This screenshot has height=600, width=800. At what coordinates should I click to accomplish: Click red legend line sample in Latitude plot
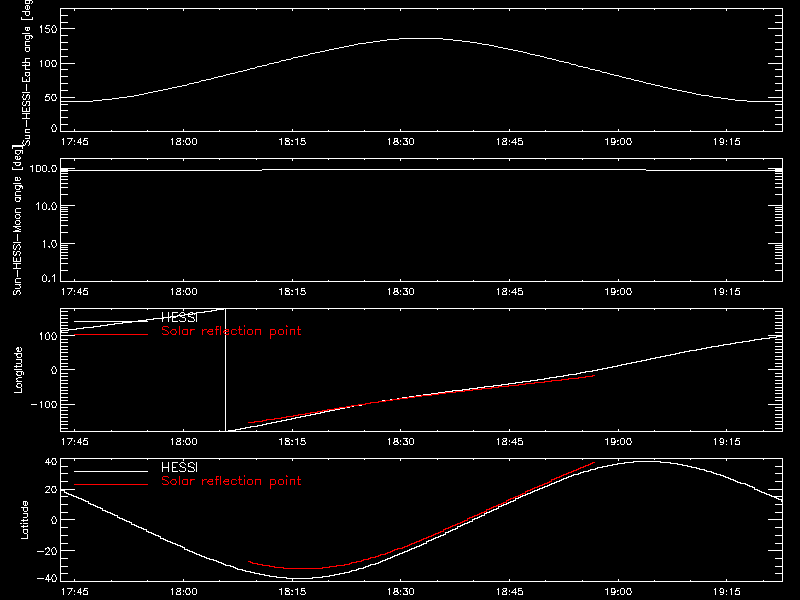pyautogui.click(x=111, y=484)
